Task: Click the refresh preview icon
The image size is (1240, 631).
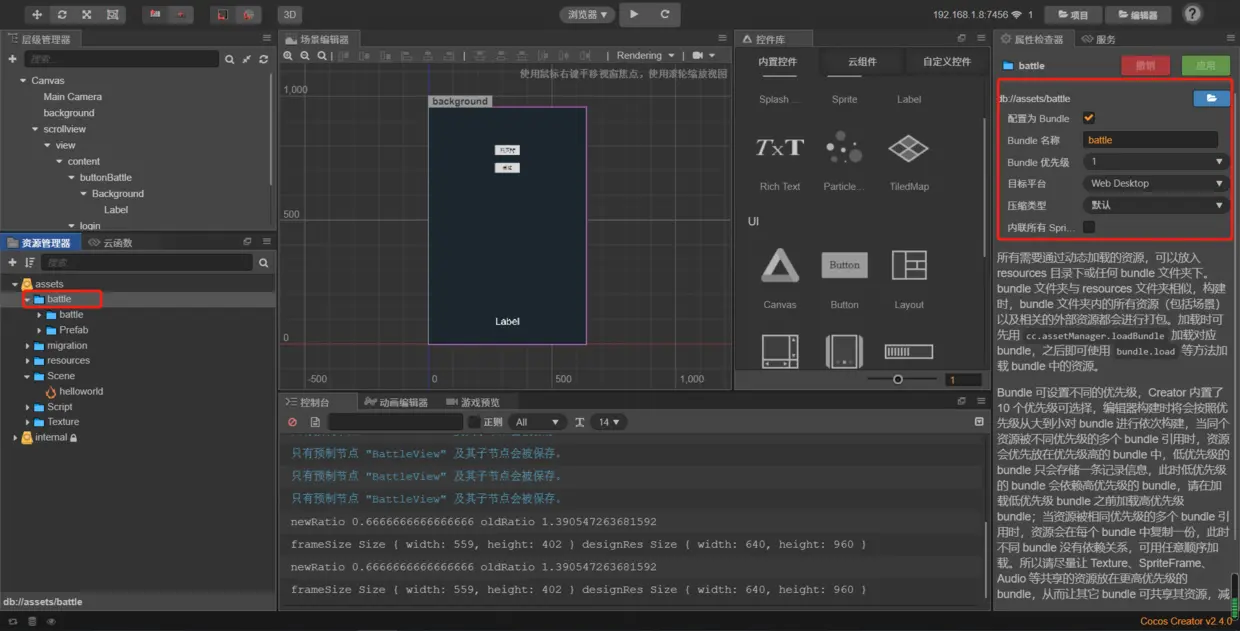Action: pos(664,15)
